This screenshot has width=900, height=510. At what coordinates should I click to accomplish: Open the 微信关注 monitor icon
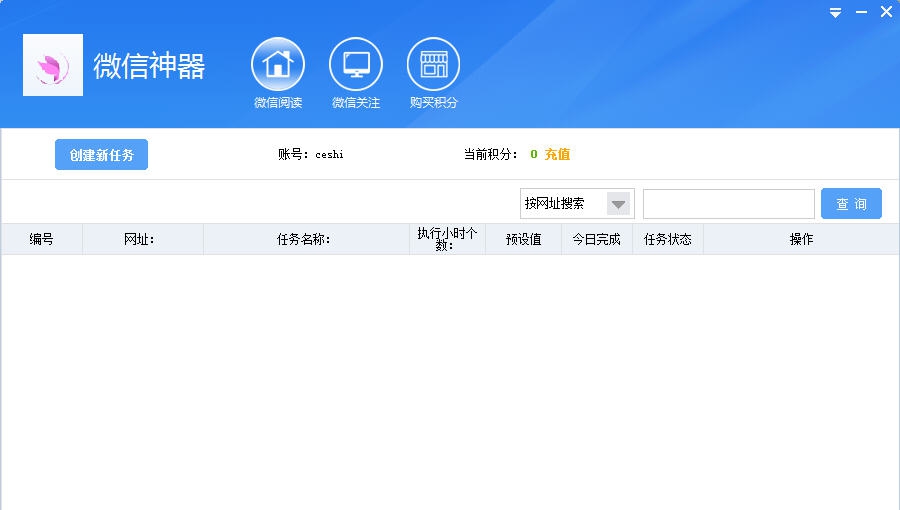click(x=356, y=64)
